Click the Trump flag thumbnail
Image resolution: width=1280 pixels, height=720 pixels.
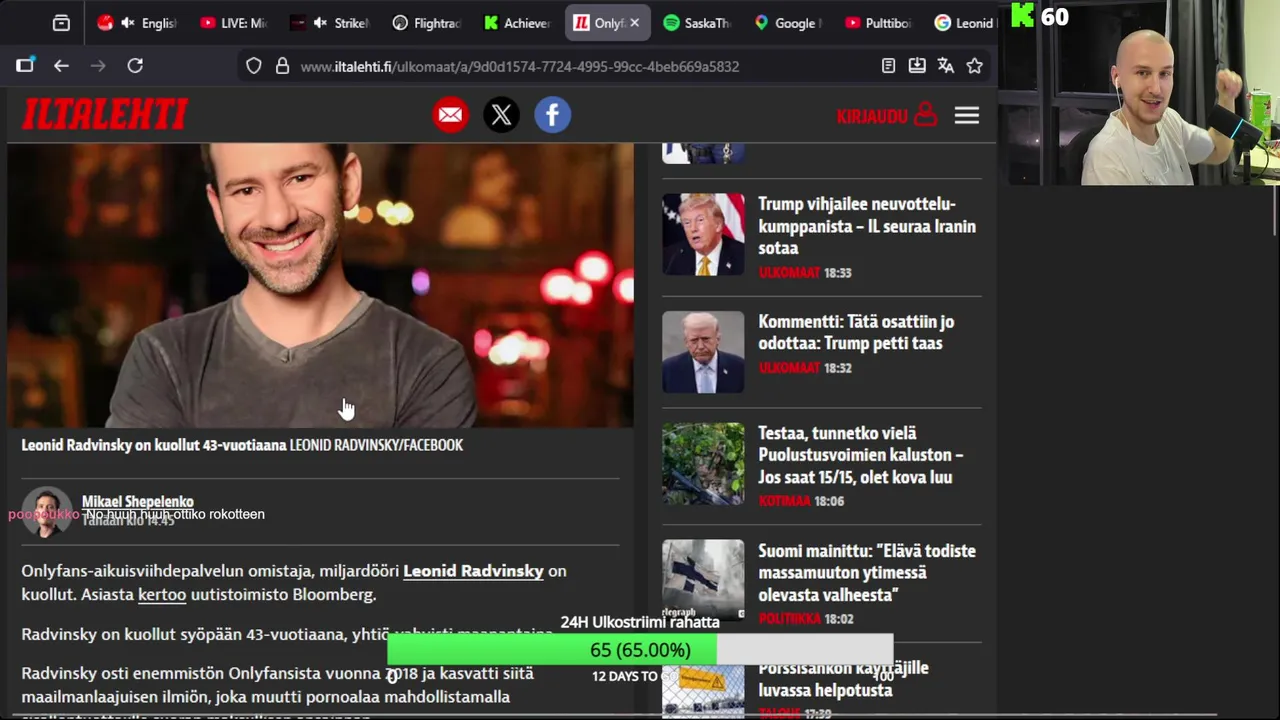(703, 234)
